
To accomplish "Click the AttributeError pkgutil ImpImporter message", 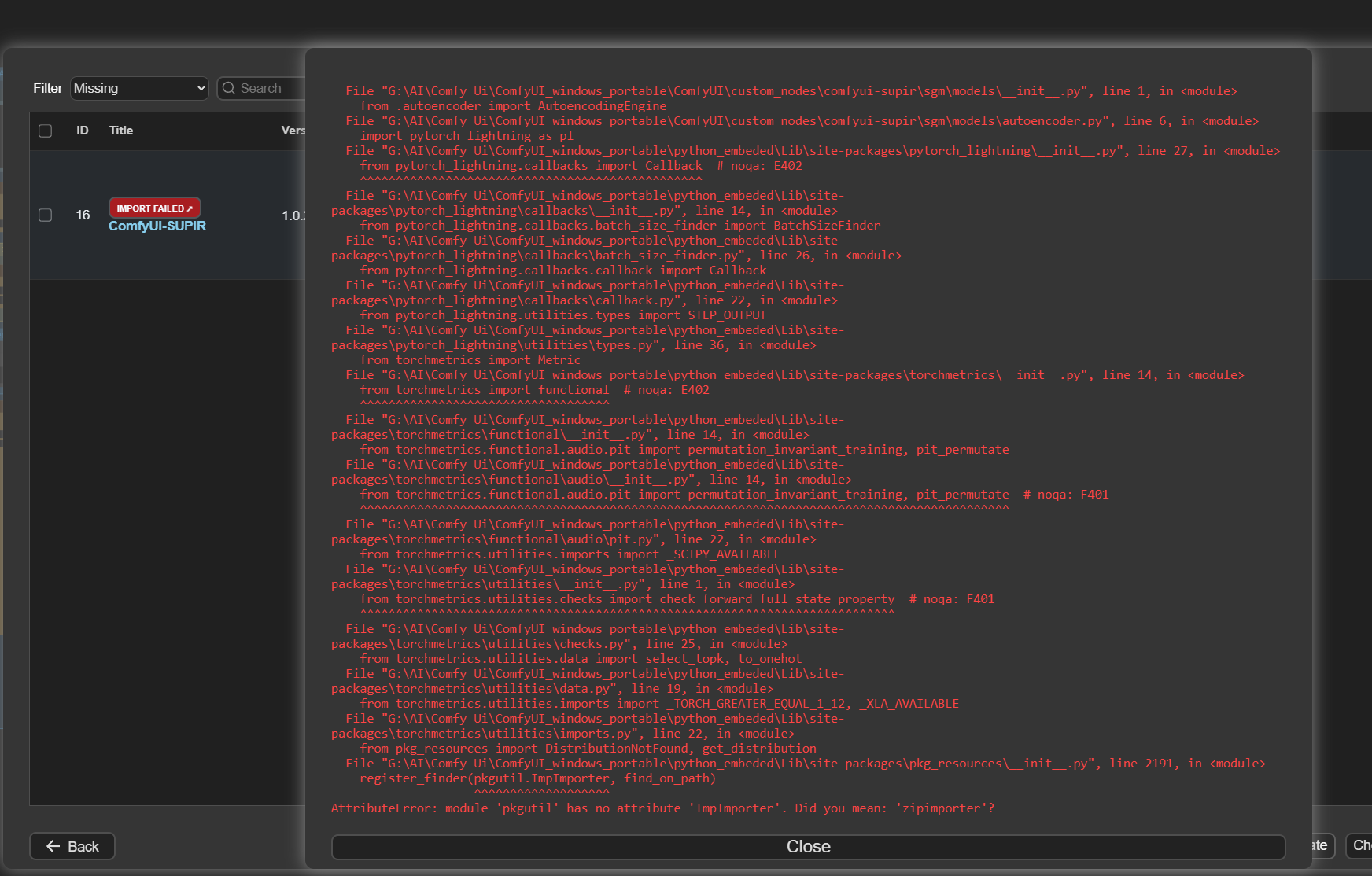I will click(x=662, y=808).
